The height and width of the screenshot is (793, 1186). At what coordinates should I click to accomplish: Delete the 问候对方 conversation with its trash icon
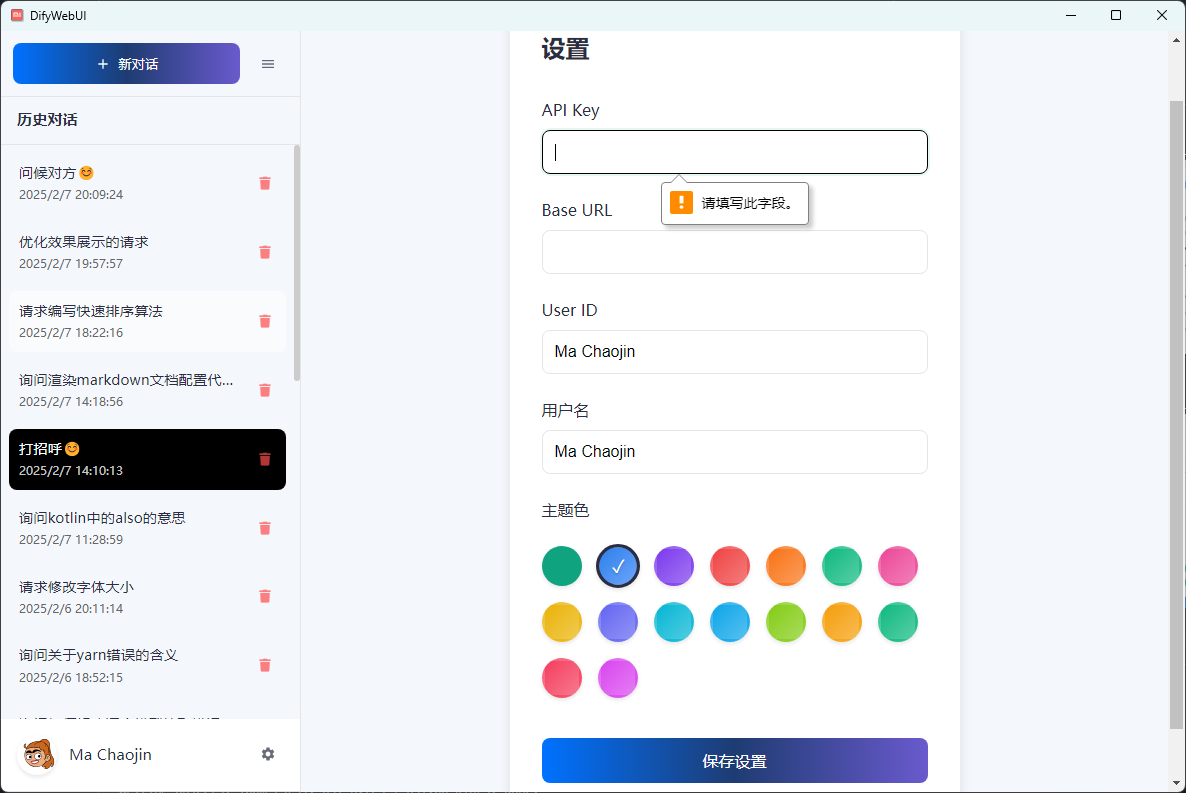(x=265, y=183)
